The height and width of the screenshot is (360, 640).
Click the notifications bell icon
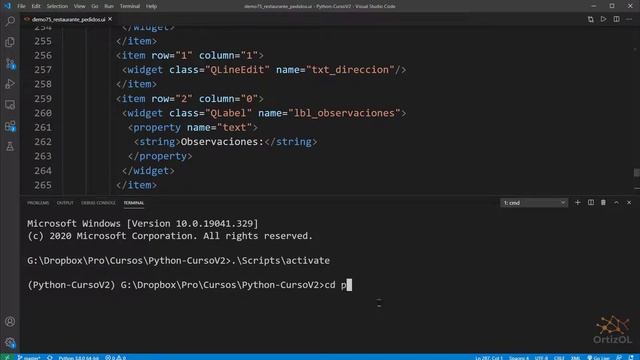[x=631, y=358]
